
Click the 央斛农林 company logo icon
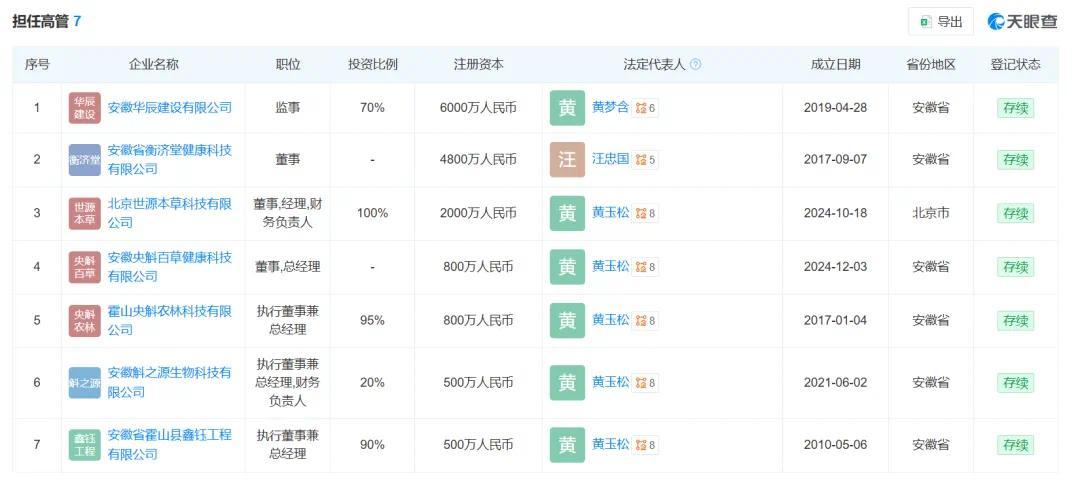click(84, 321)
